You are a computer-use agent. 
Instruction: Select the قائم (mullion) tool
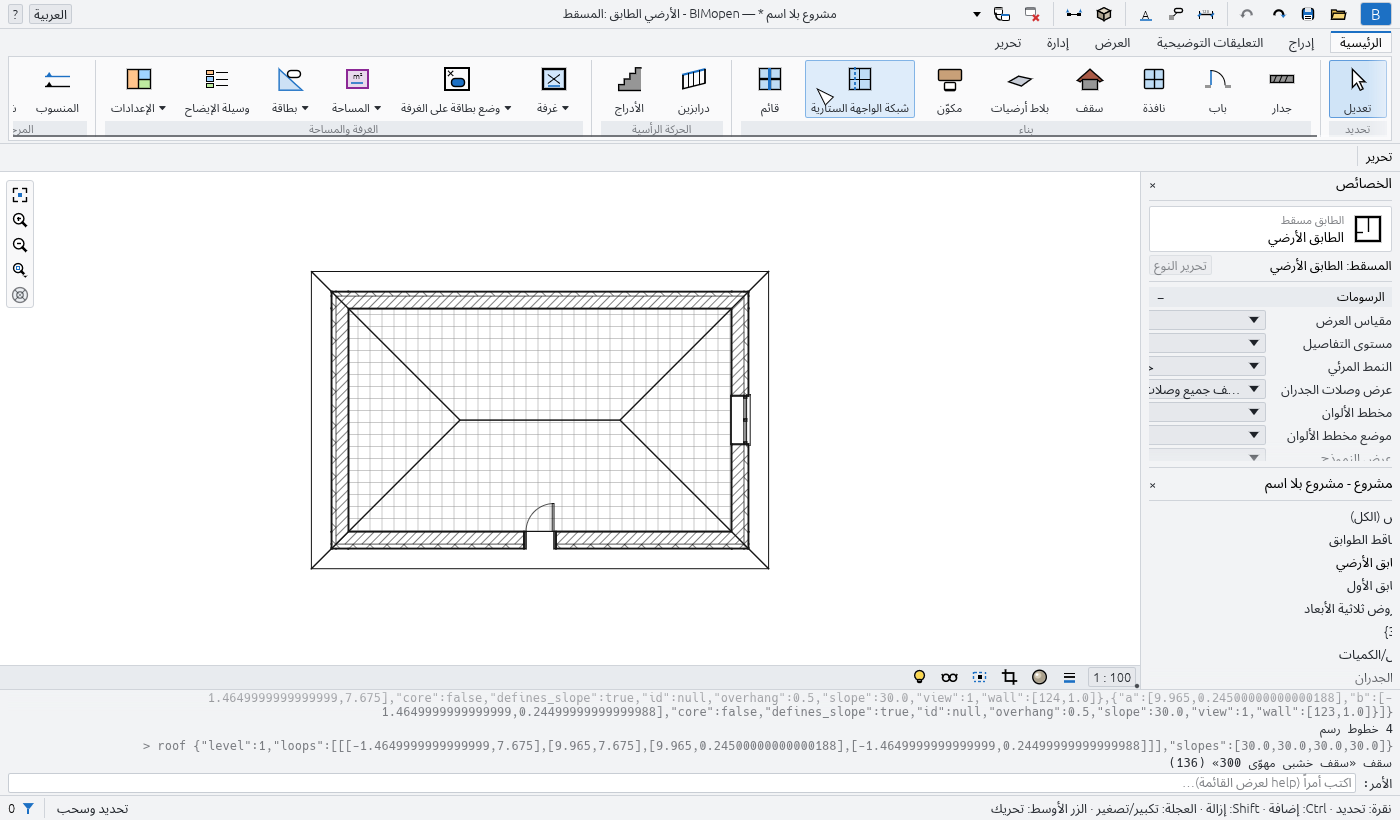[x=769, y=89]
